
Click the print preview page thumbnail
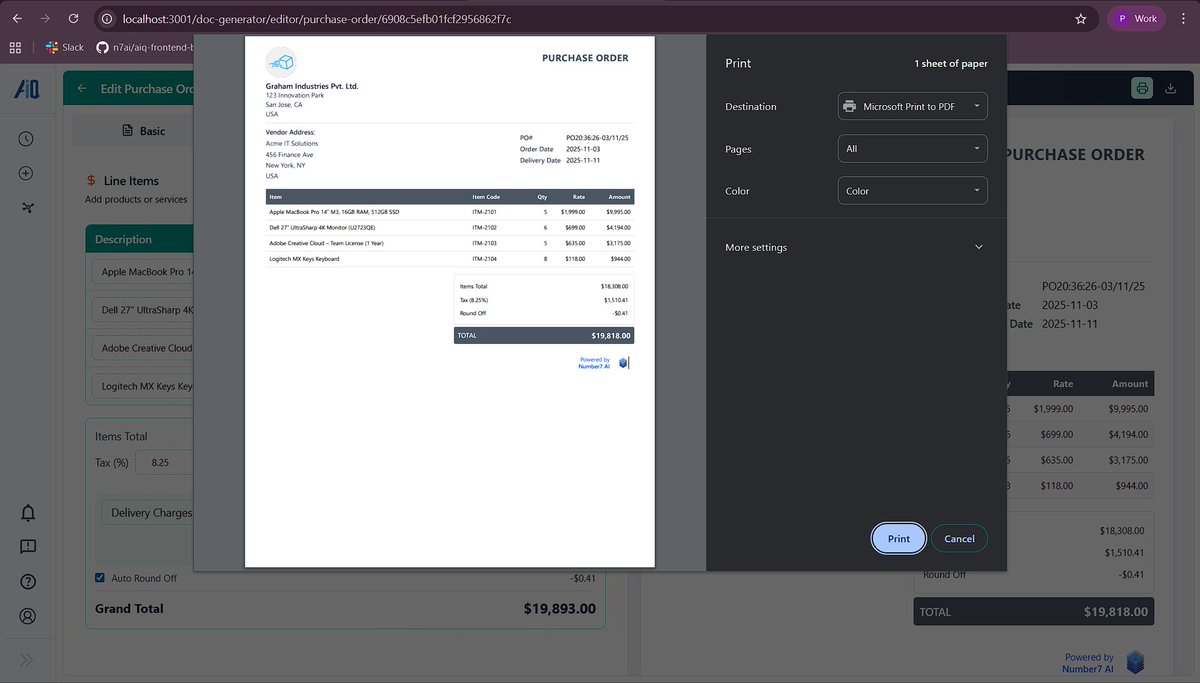pyautogui.click(x=450, y=302)
